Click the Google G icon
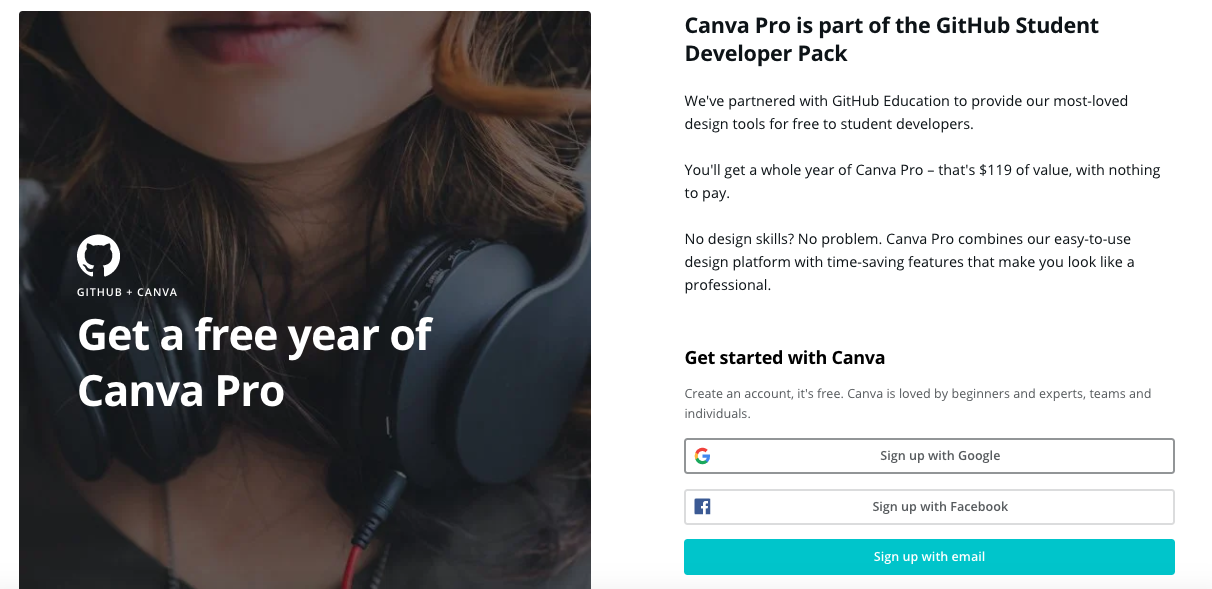1212x589 pixels. tap(703, 456)
